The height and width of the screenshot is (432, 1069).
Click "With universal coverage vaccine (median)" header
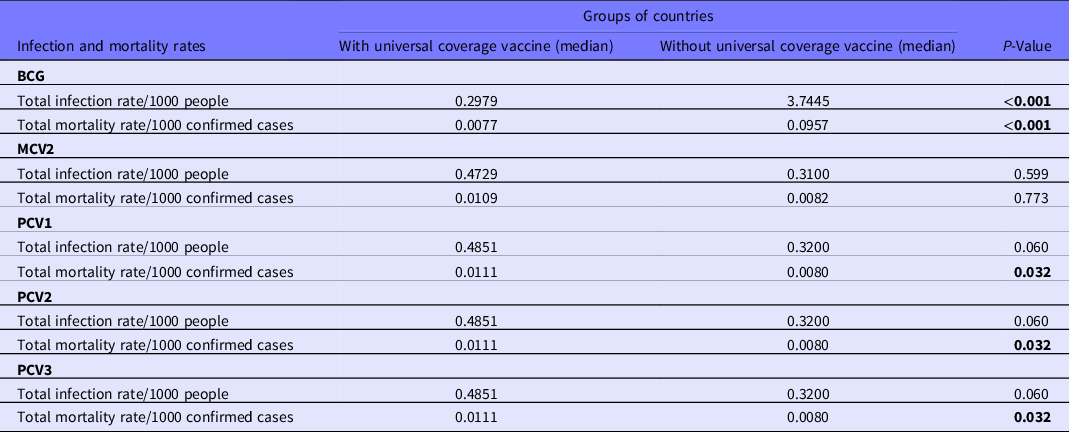(x=475, y=46)
